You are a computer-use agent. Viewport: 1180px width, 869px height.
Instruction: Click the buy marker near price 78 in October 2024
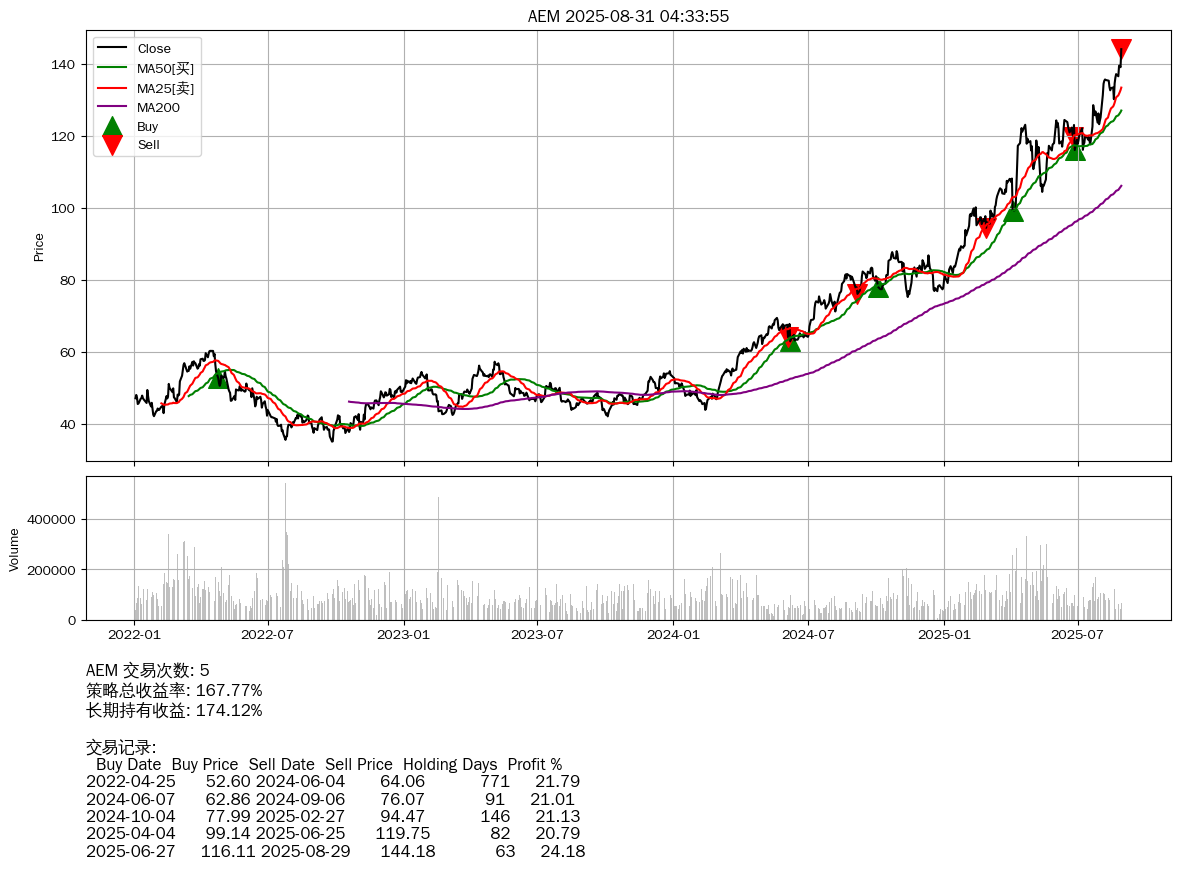pos(878,287)
